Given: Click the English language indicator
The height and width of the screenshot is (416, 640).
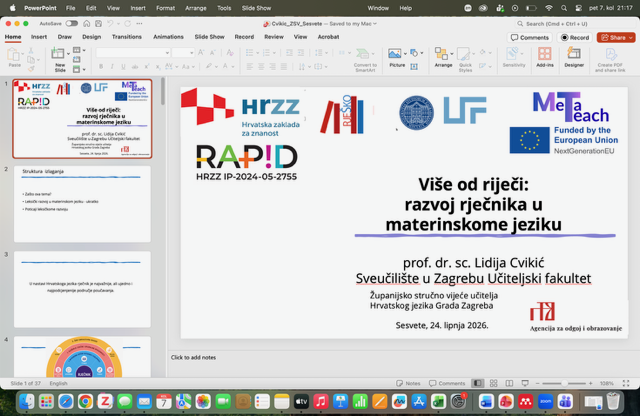Looking at the screenshot, I should tap(58, 383).
